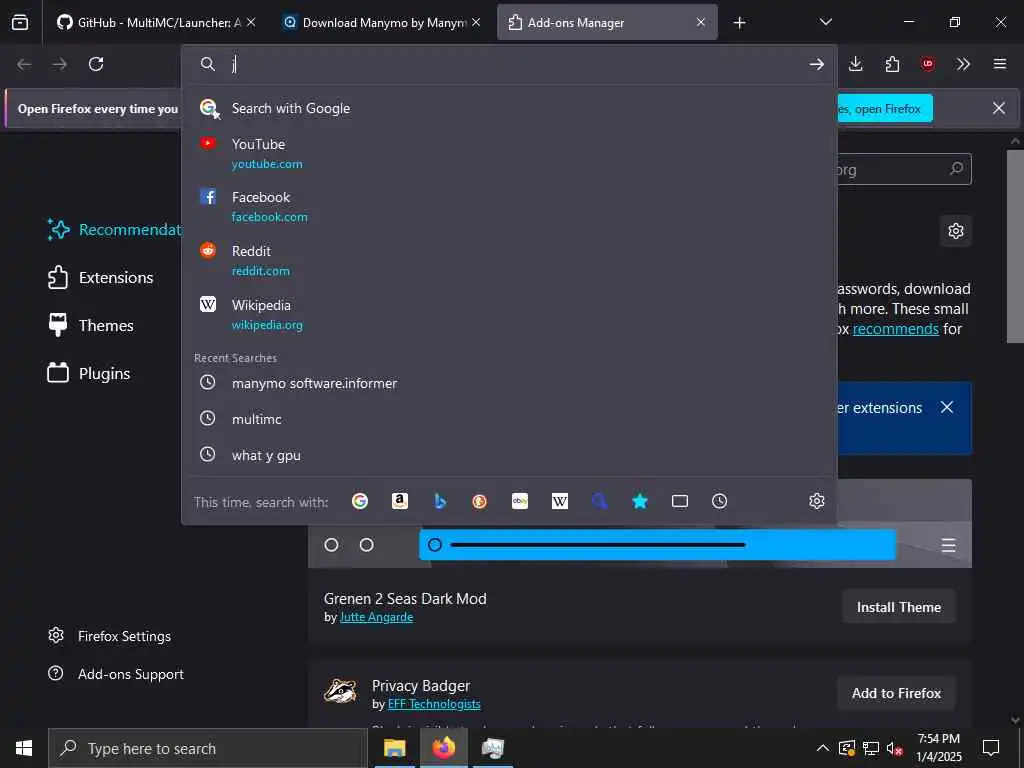Open Extensions section in sidebar
Viewport: 1024px width, 768px height.
coord(100,278)
